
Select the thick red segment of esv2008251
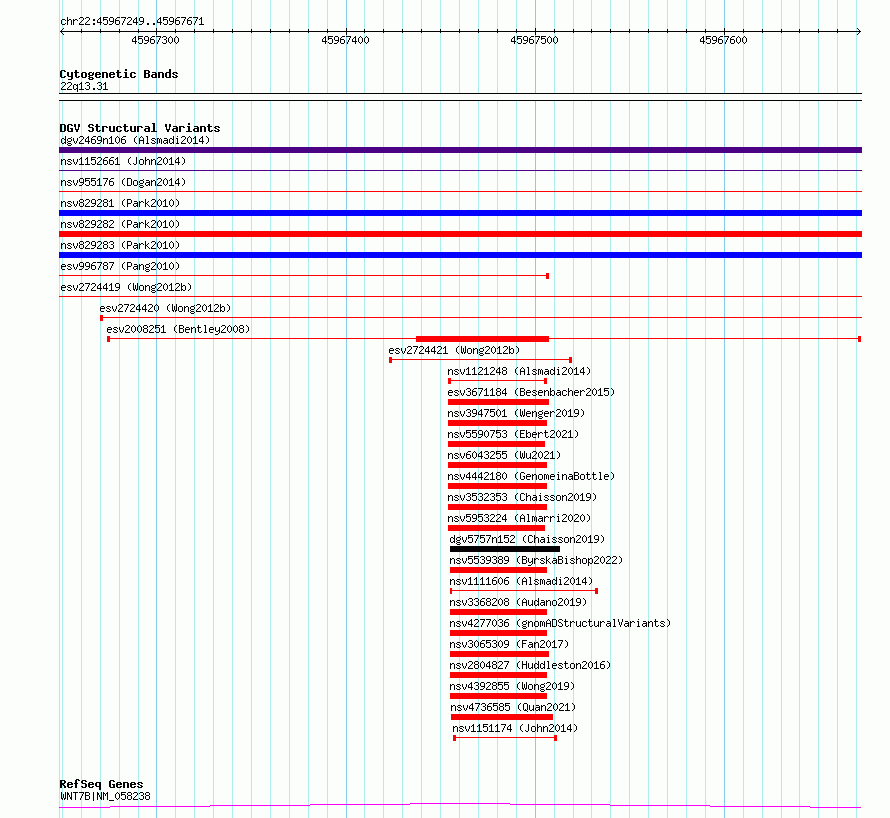pyautogui.click(x=482, y=339)
